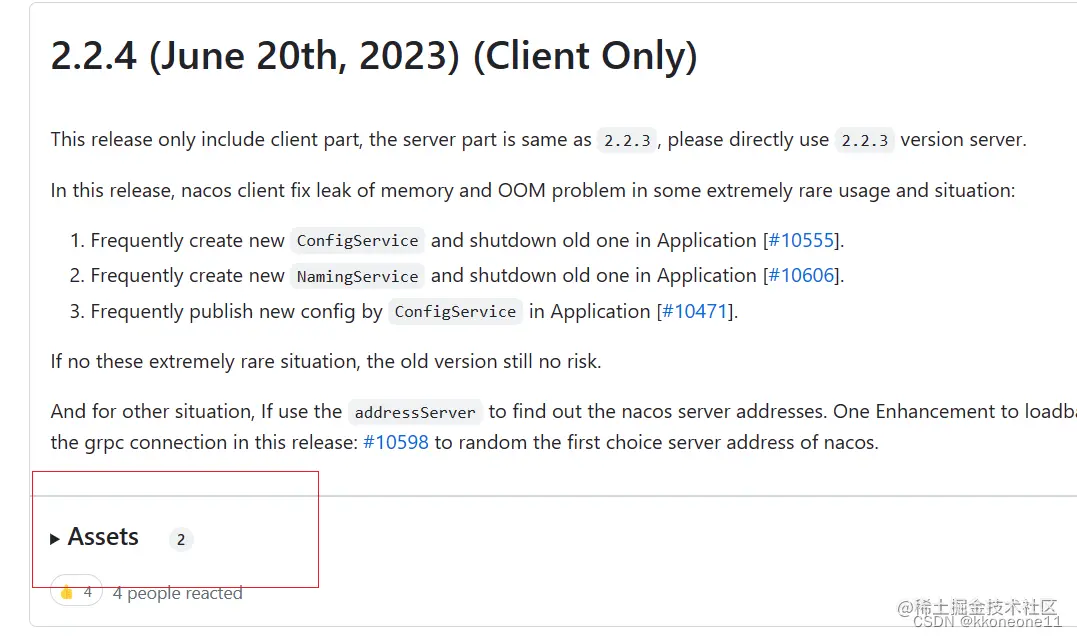Click ConfigService code label in item 3
The image size is (1077, 637).
455,312
